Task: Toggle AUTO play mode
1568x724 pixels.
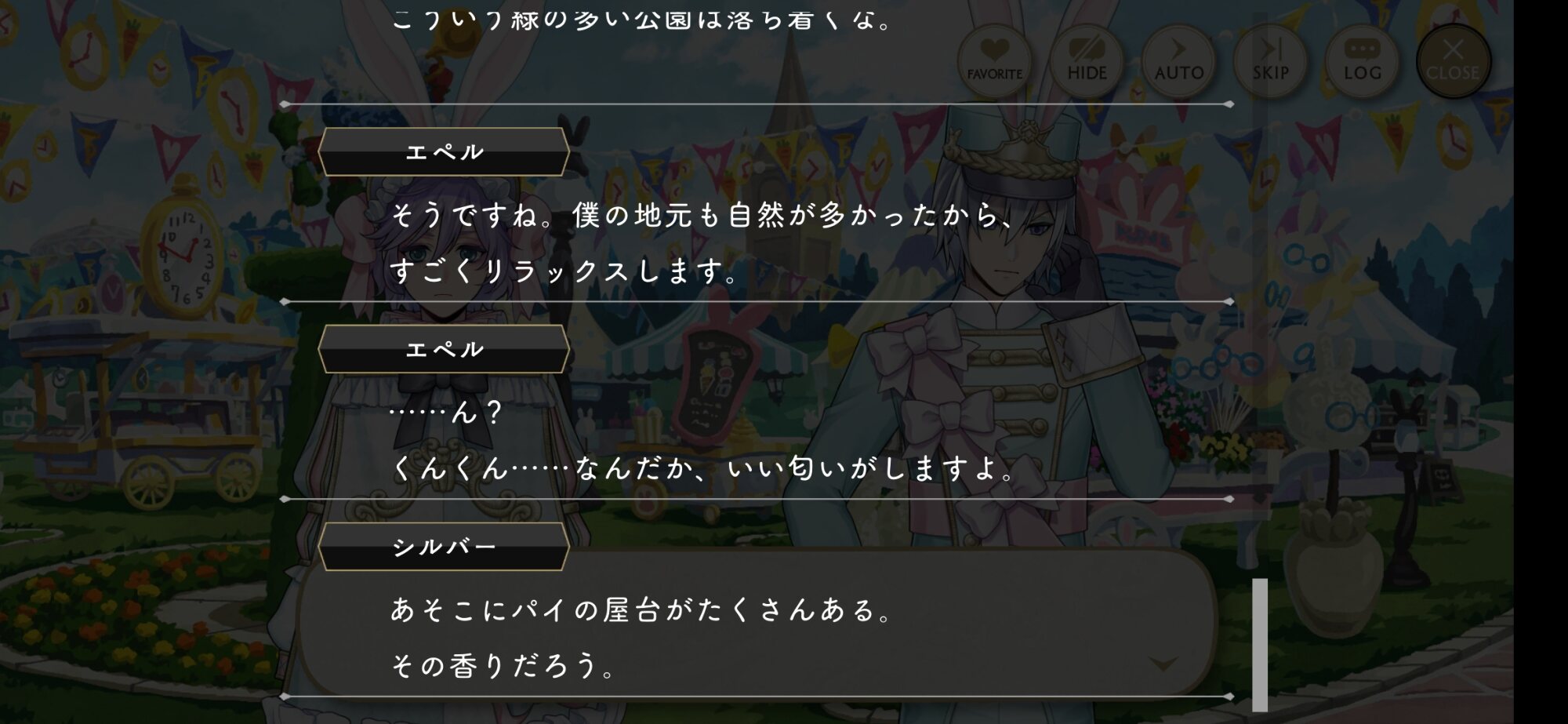Action: (x=1178, y=60)
